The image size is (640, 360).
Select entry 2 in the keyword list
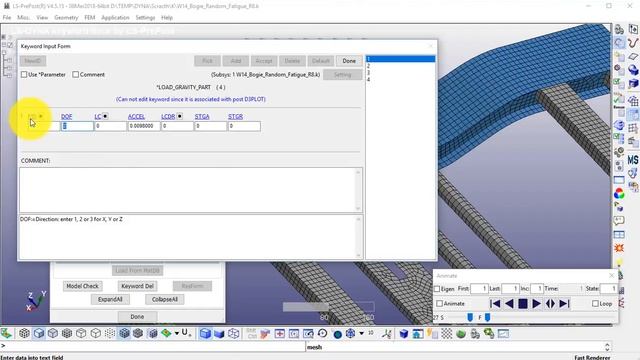pyautogui.click(x=400, y=66)
